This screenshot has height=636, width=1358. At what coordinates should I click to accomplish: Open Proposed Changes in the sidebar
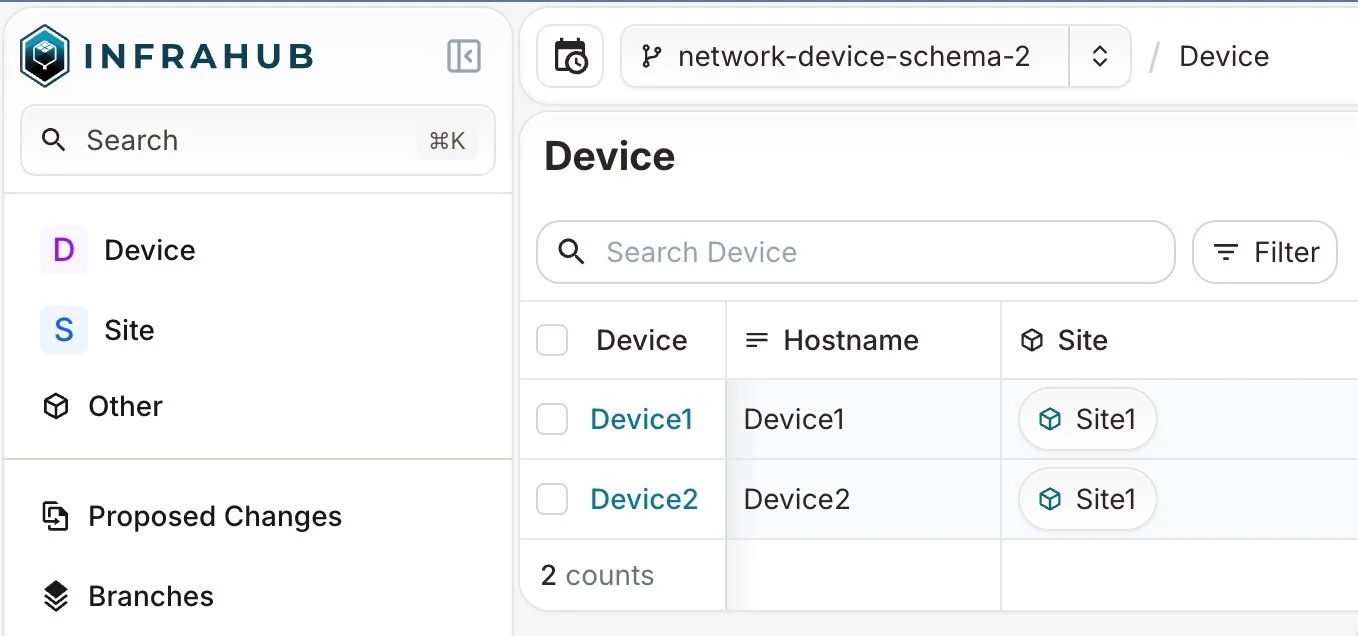[x=258, y=516]
